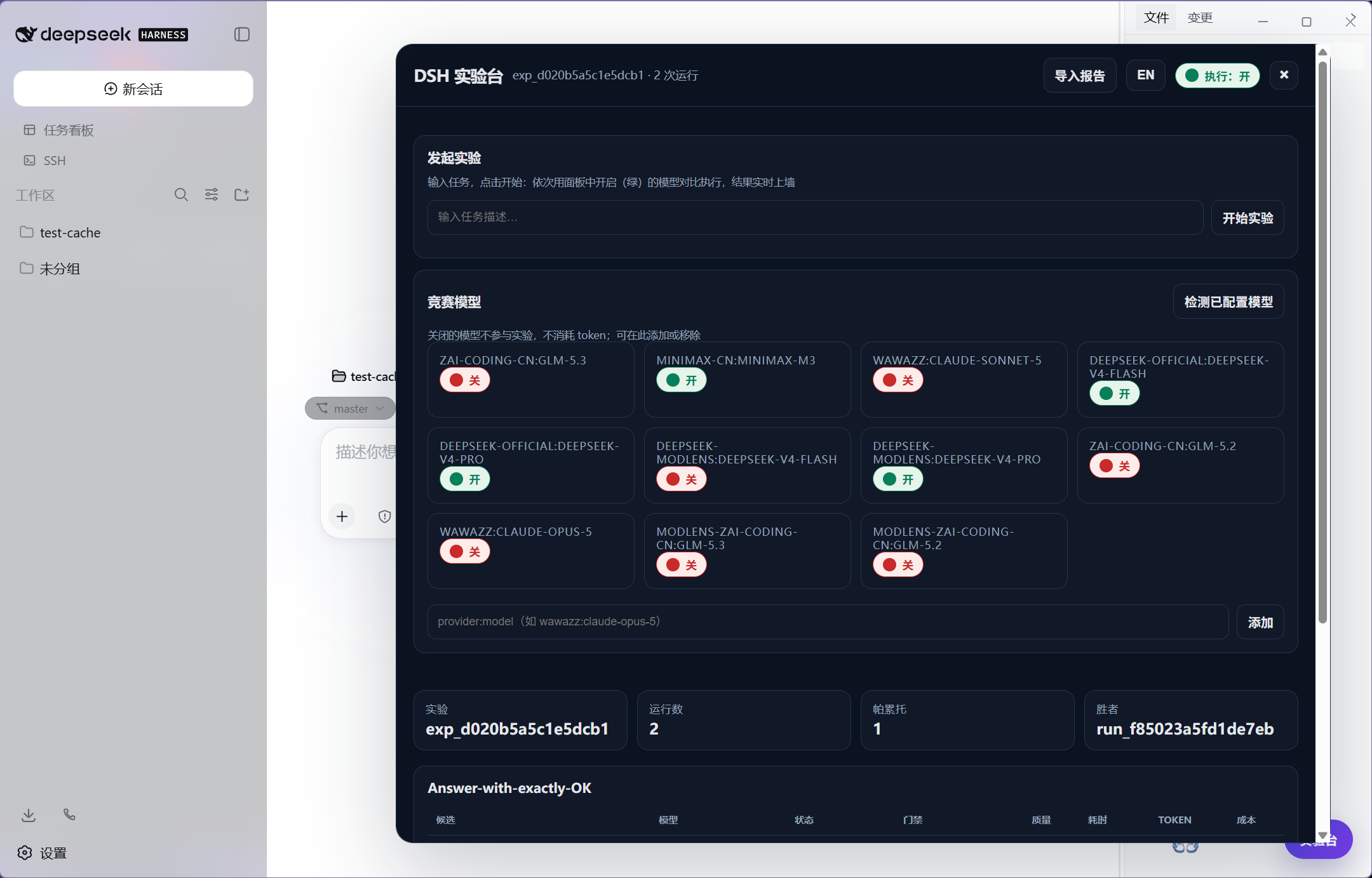
Task: Click the 状态 column header
Action: 804,820
